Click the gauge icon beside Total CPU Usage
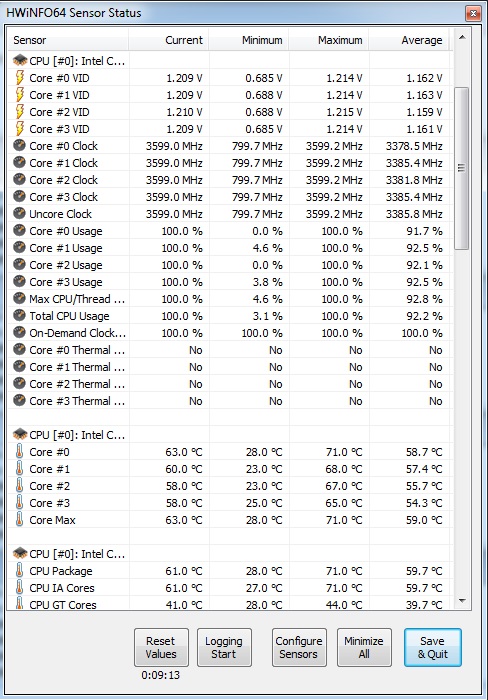Screen dimensions: 488x700 [19, 316]
